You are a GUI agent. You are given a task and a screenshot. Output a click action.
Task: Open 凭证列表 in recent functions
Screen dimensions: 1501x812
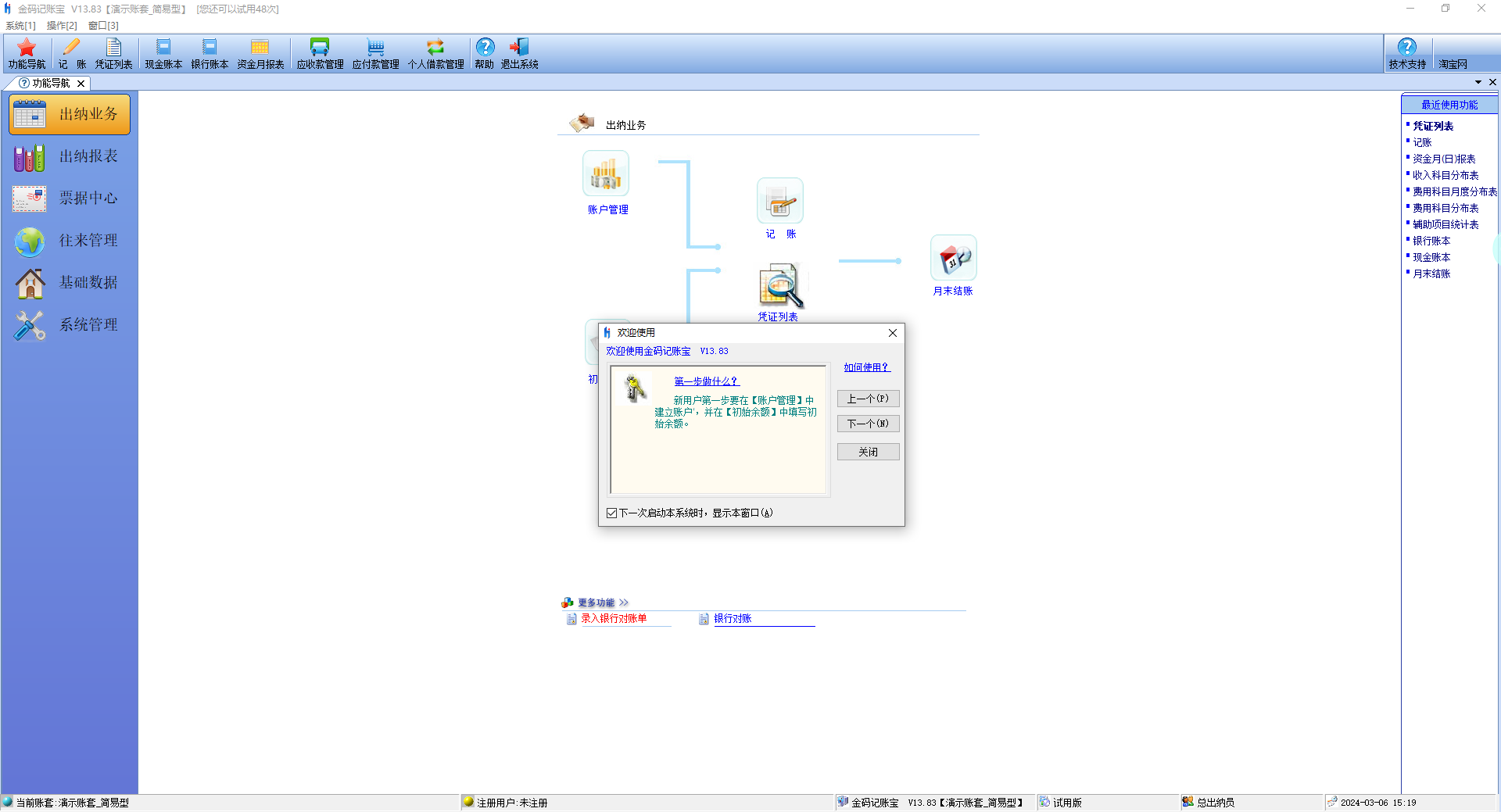tap(1433, 126)
